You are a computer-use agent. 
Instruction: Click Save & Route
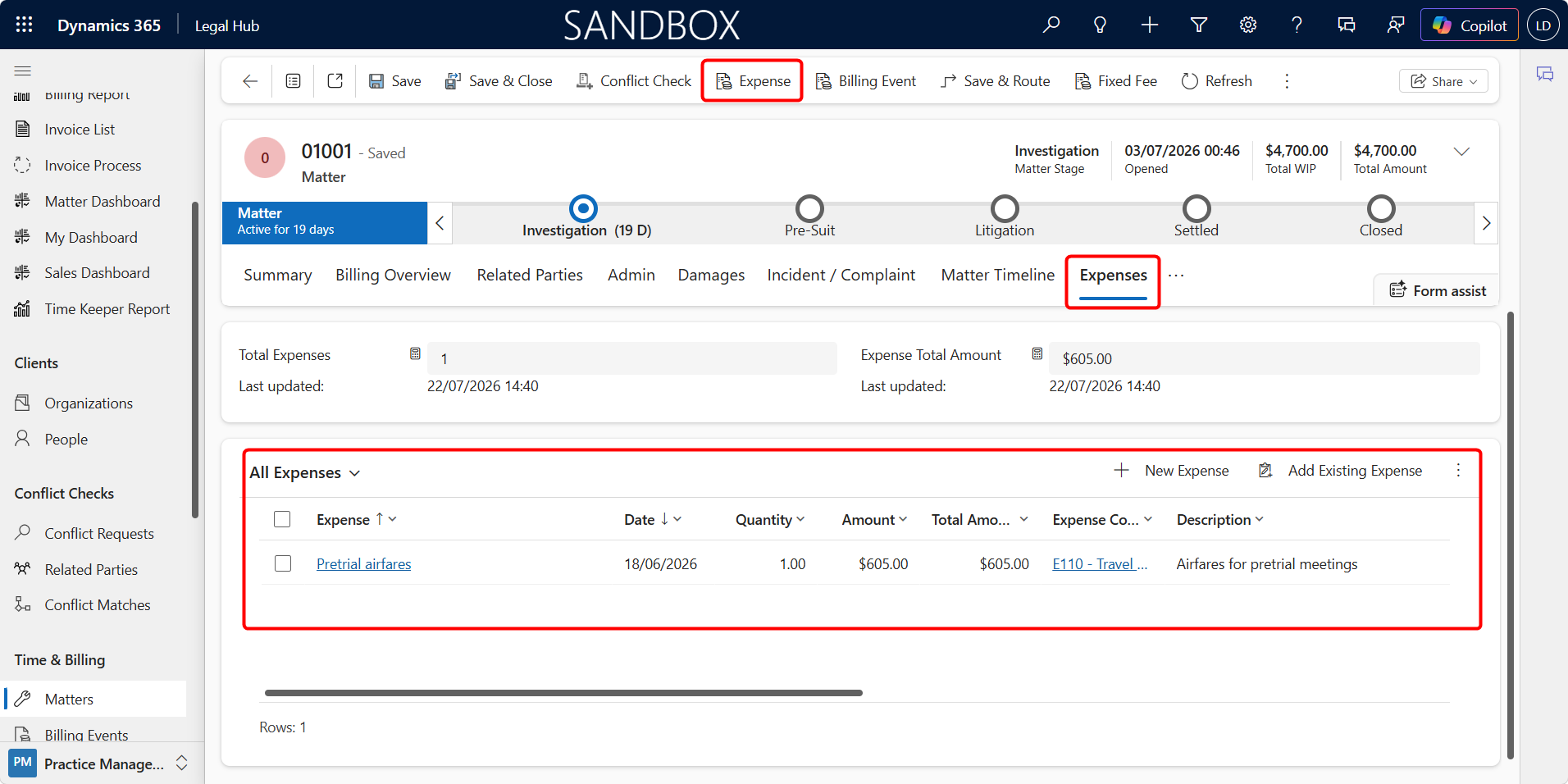point(996,81)
